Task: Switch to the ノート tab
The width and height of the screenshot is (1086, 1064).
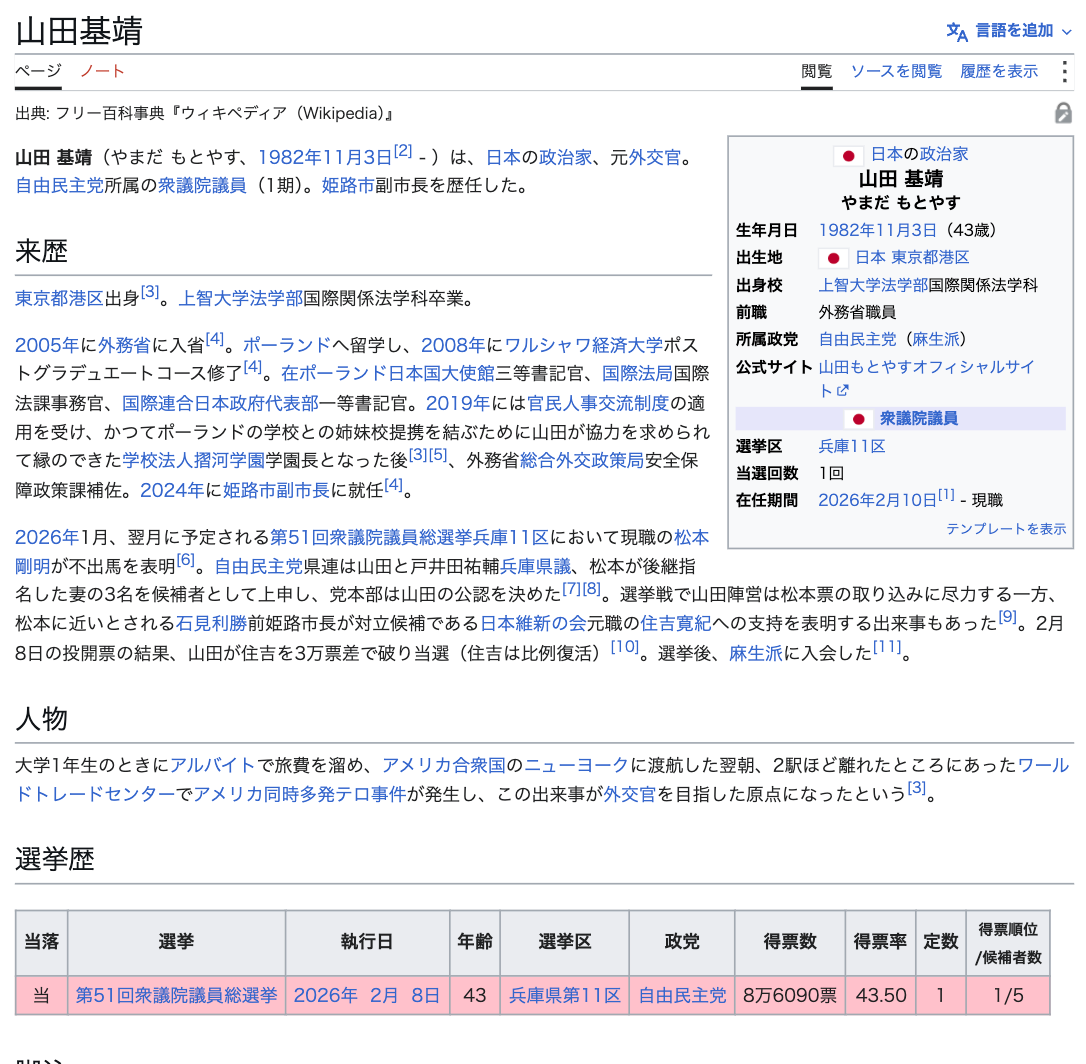Action: click(x=102, y=71)
